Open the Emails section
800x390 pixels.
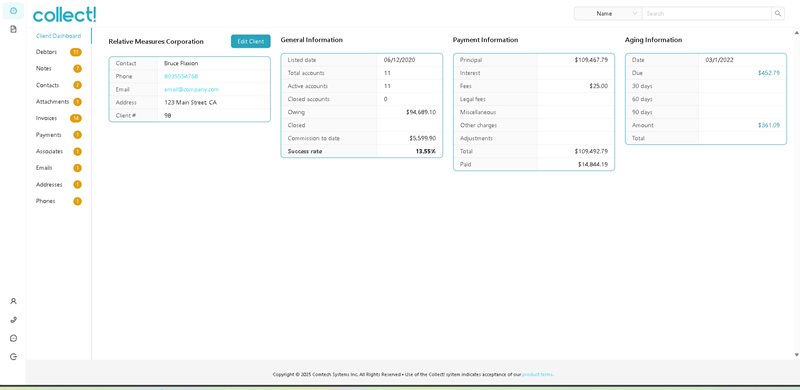[44, 168]
